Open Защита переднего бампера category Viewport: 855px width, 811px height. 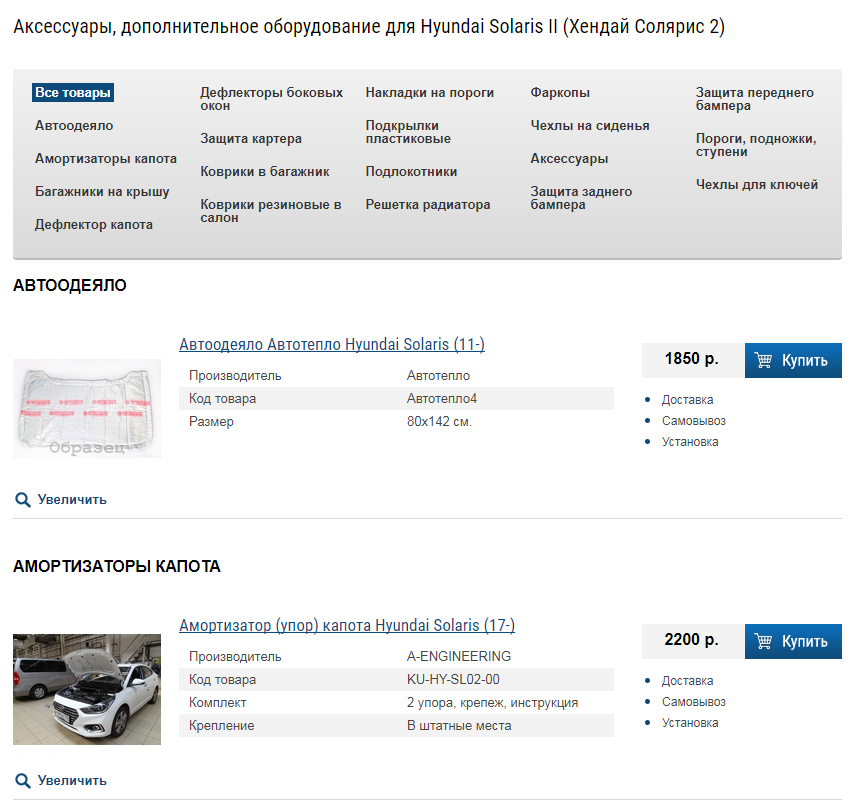pyautogui.click(x=755, y=99)
